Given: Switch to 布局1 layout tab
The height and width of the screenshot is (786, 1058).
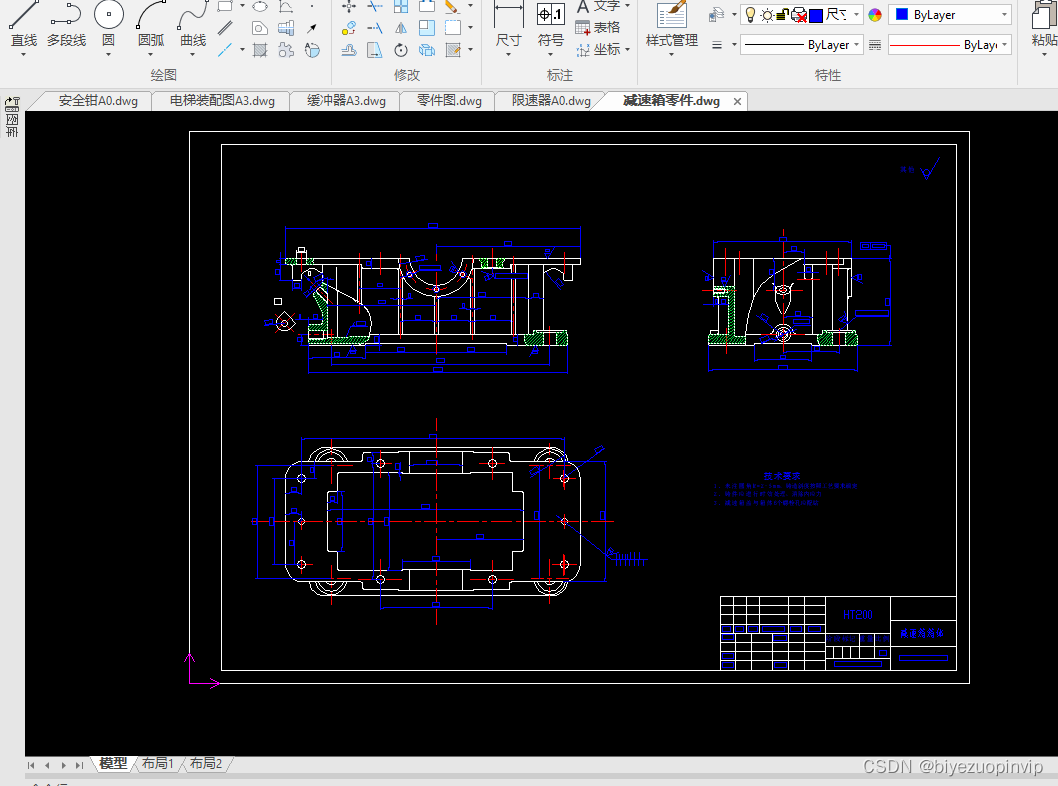Looking at the screenshot, I should tap(157, 763).
